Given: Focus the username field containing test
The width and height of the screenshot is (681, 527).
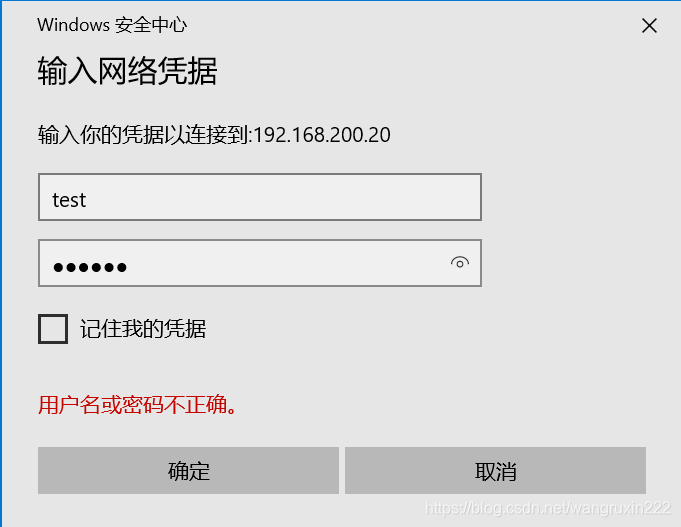Looking at the screenshot, I should coord(260,197).
